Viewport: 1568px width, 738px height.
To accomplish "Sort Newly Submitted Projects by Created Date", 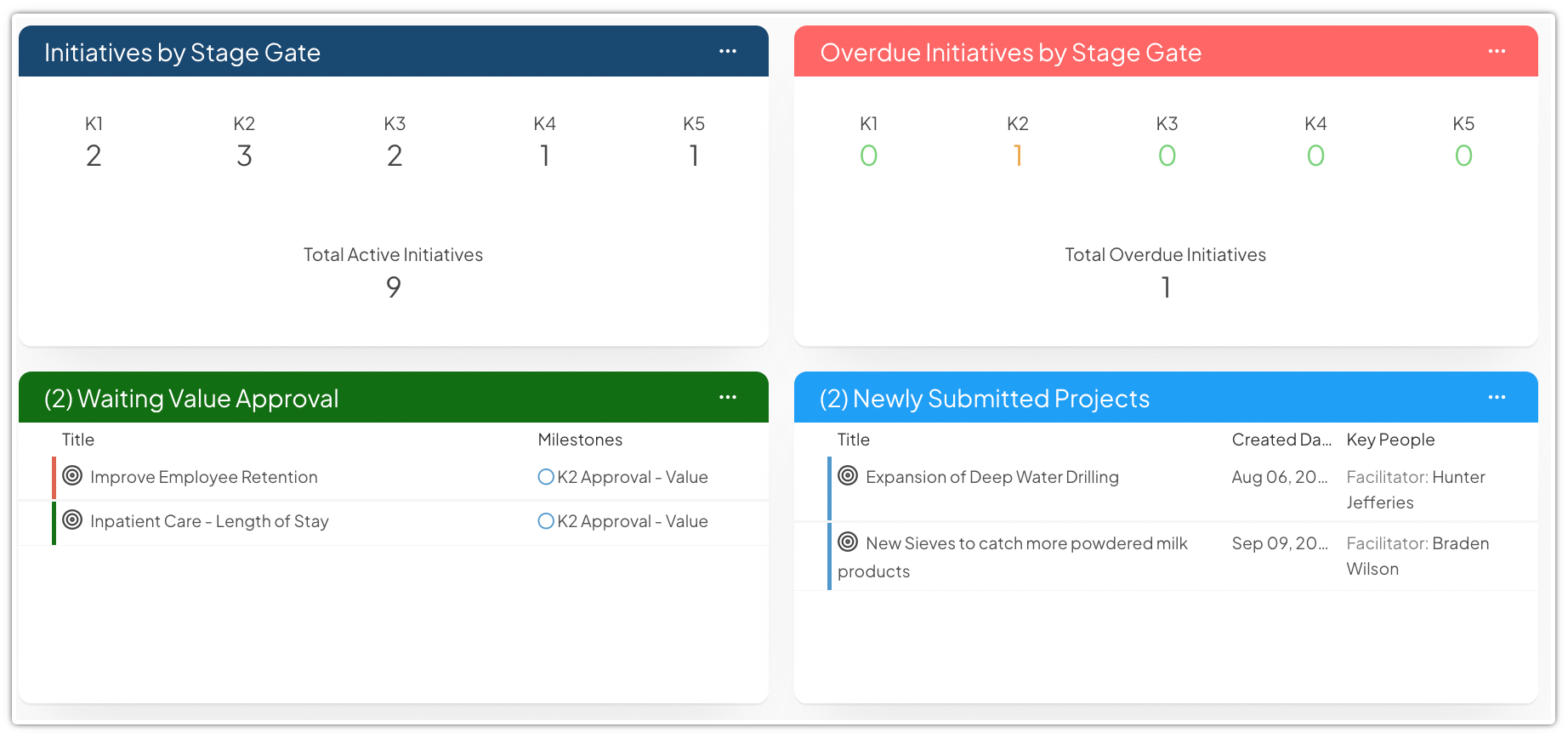I will tap(1281, 440).
